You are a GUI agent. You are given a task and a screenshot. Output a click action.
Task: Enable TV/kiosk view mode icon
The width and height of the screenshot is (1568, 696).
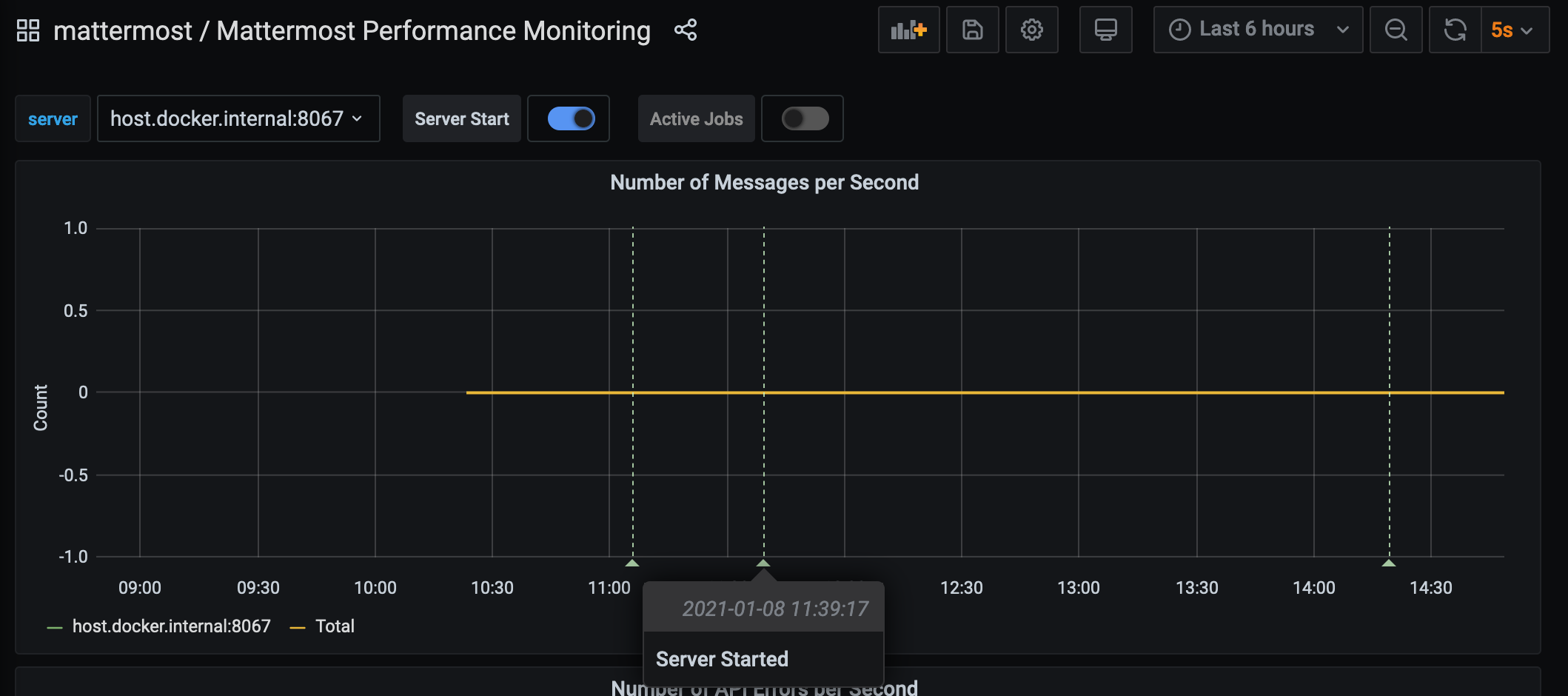[x=1105, y=30]
